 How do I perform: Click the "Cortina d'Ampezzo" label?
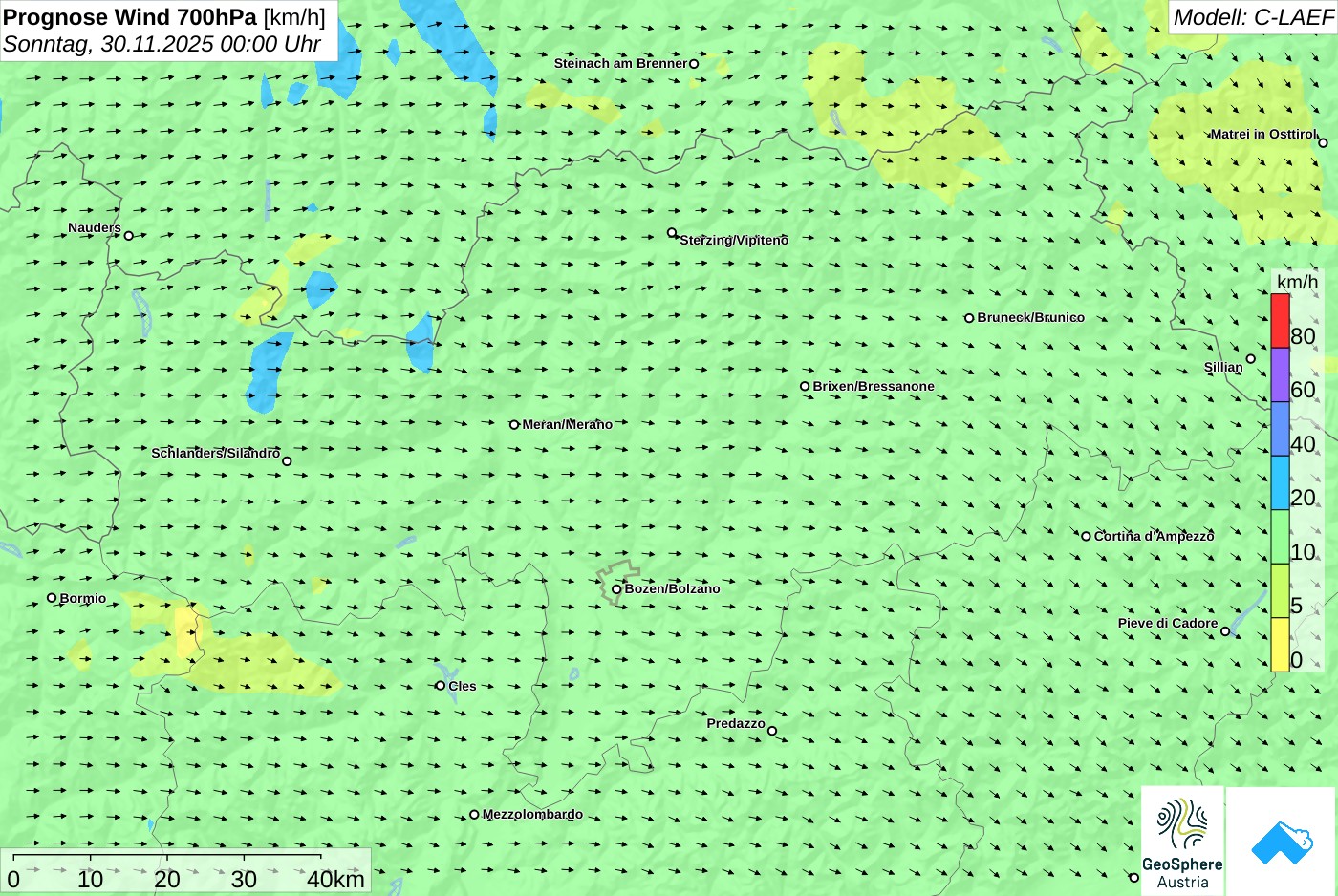[x=1155, y=536]
